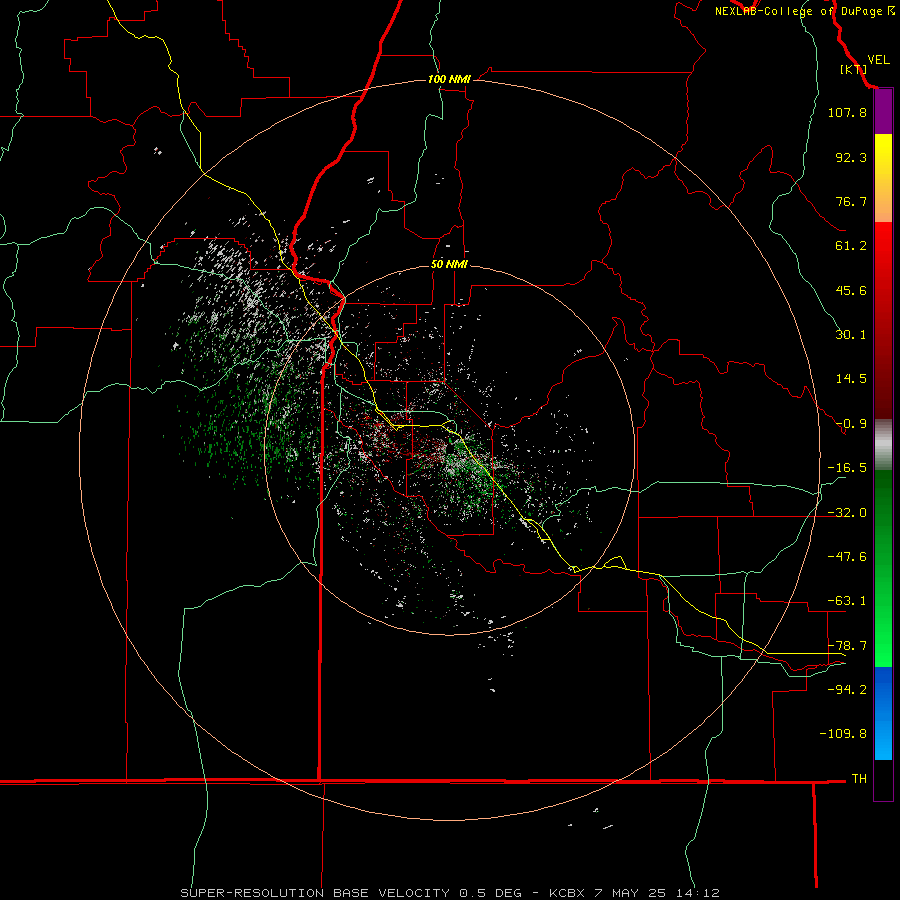Select the 92.3 legend value
900x900 pixels.
851,157
